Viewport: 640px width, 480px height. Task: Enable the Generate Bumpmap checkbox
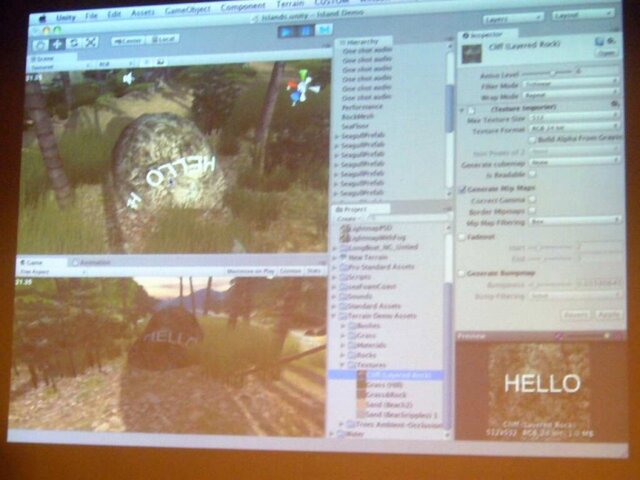click(462, 273)
